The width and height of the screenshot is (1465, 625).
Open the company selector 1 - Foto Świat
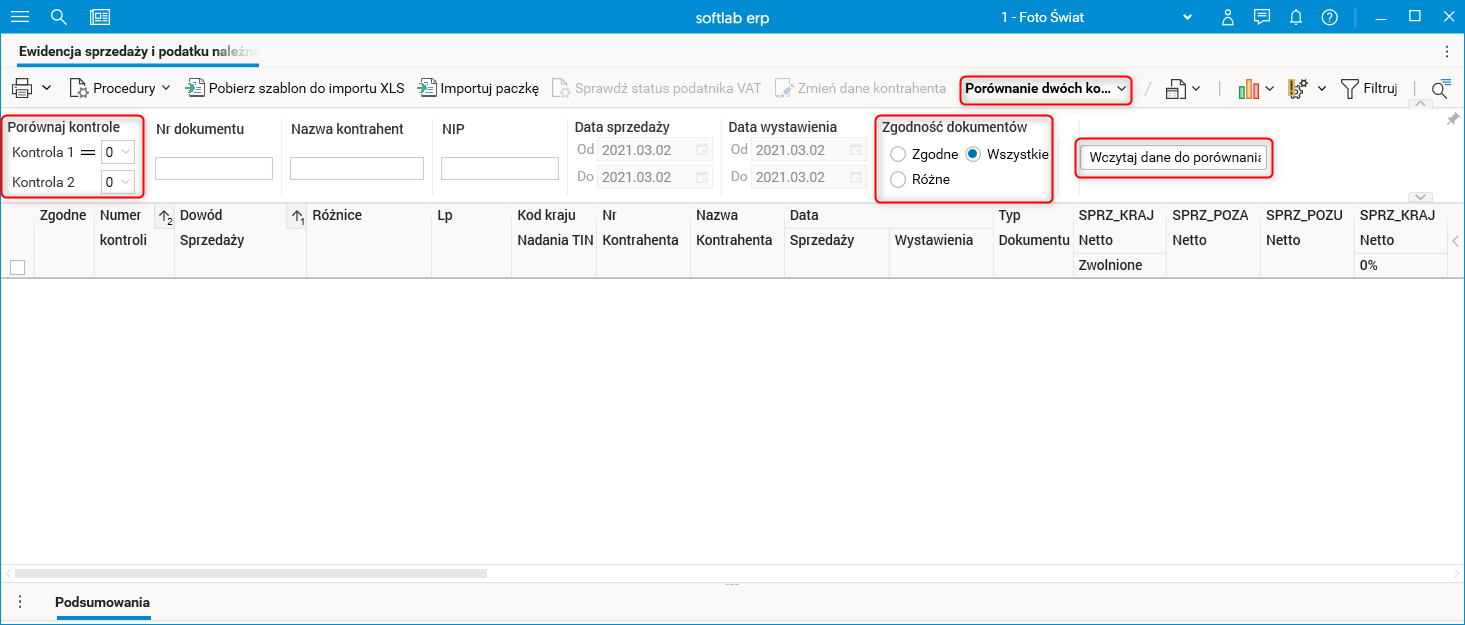click(x=1096, y=17)
